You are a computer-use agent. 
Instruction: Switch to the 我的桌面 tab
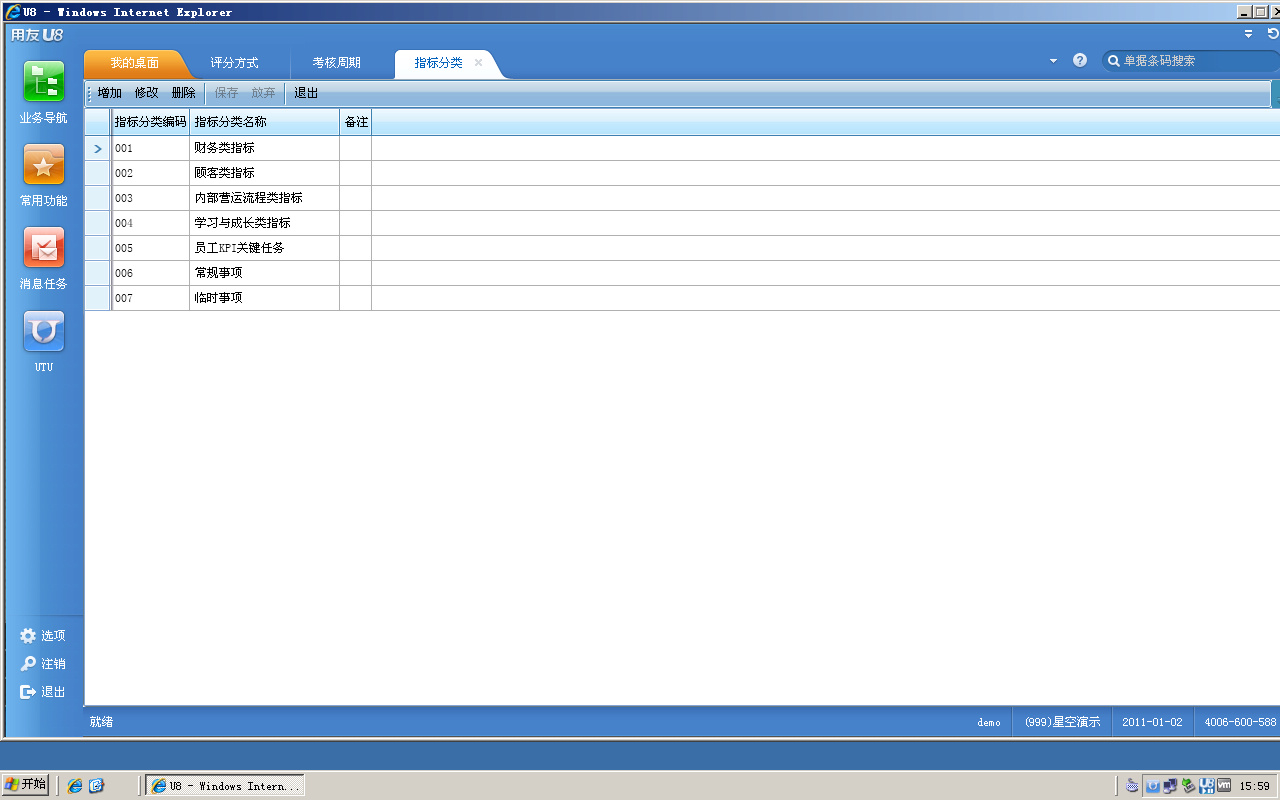pyautogui.click(x=134, y=63)
